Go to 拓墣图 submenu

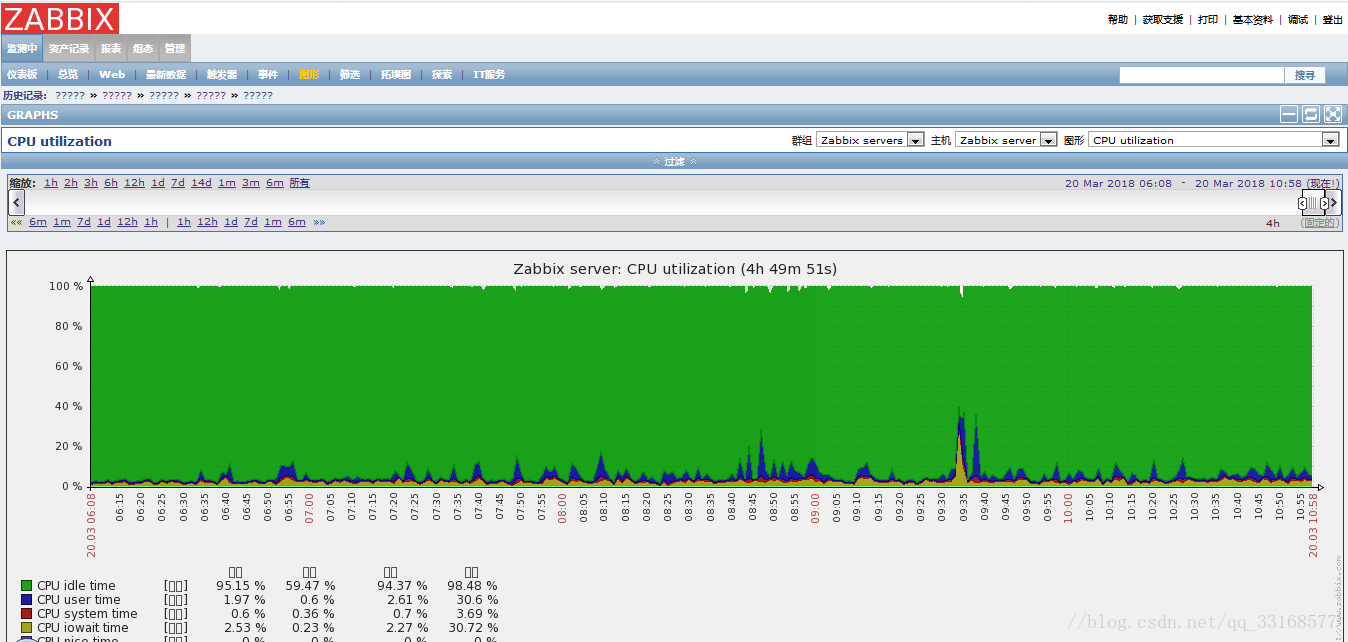[x=396, y=75]
